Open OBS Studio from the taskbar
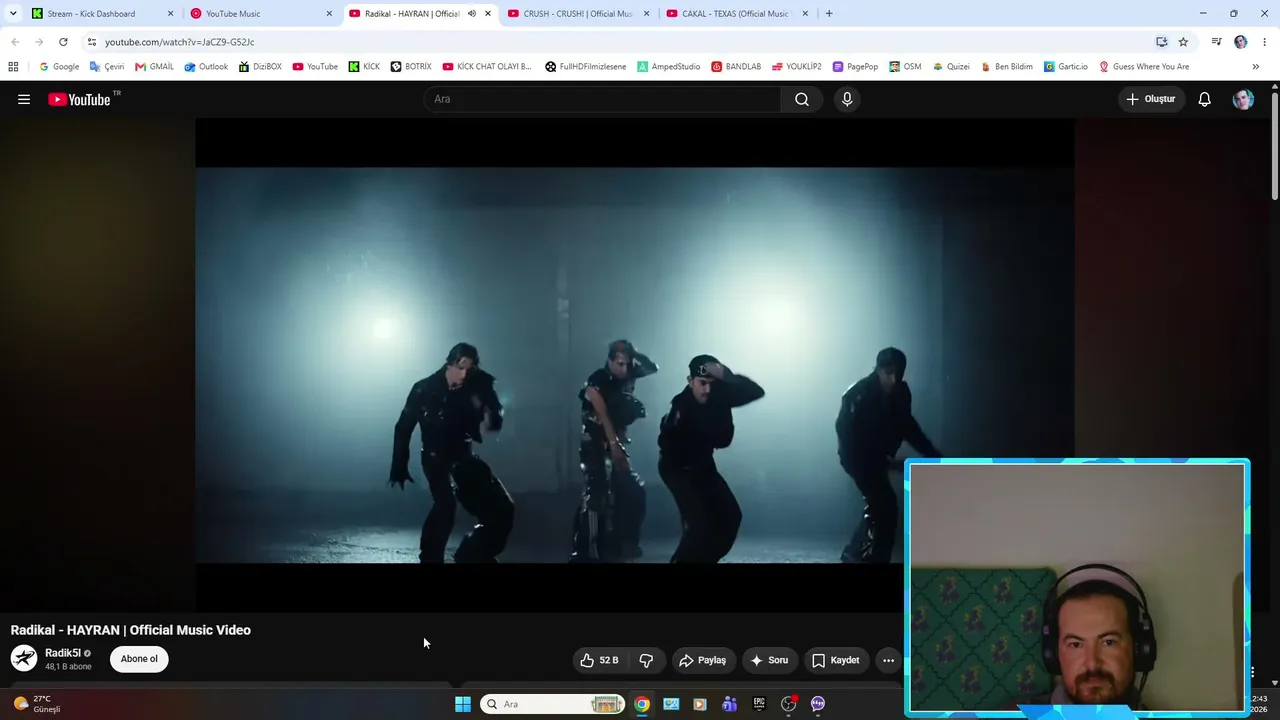This screenshot has height=720, width=1280. [788, 704]
